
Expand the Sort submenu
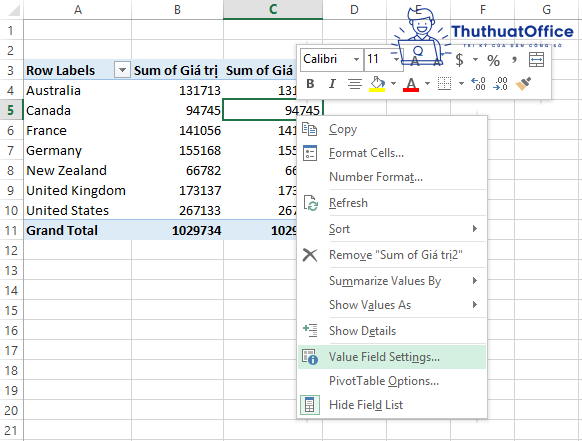pos(392,229)
